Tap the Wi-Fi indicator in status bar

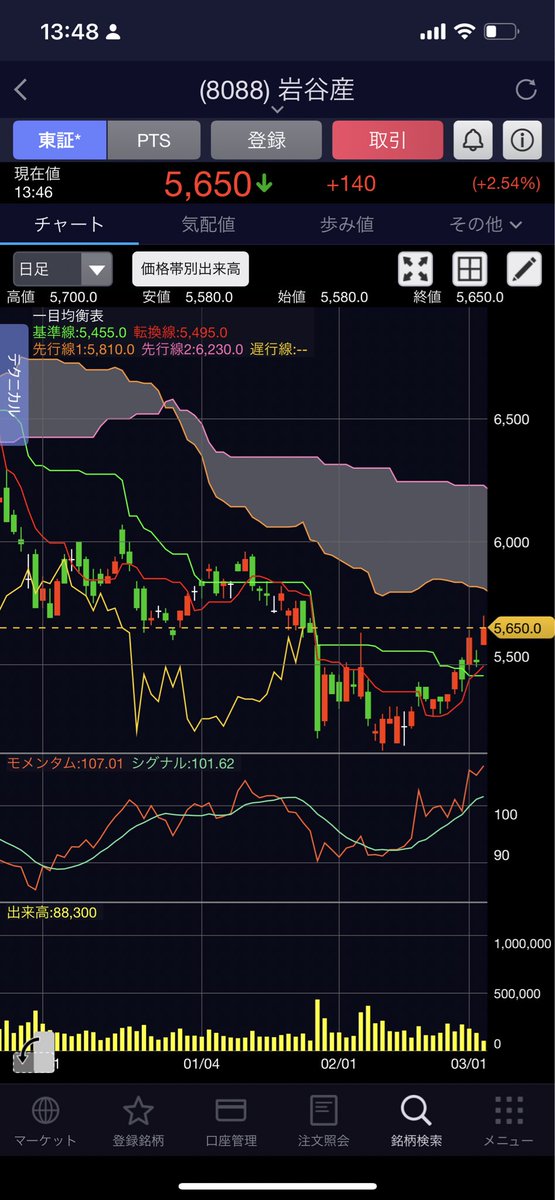pos(464,32)
